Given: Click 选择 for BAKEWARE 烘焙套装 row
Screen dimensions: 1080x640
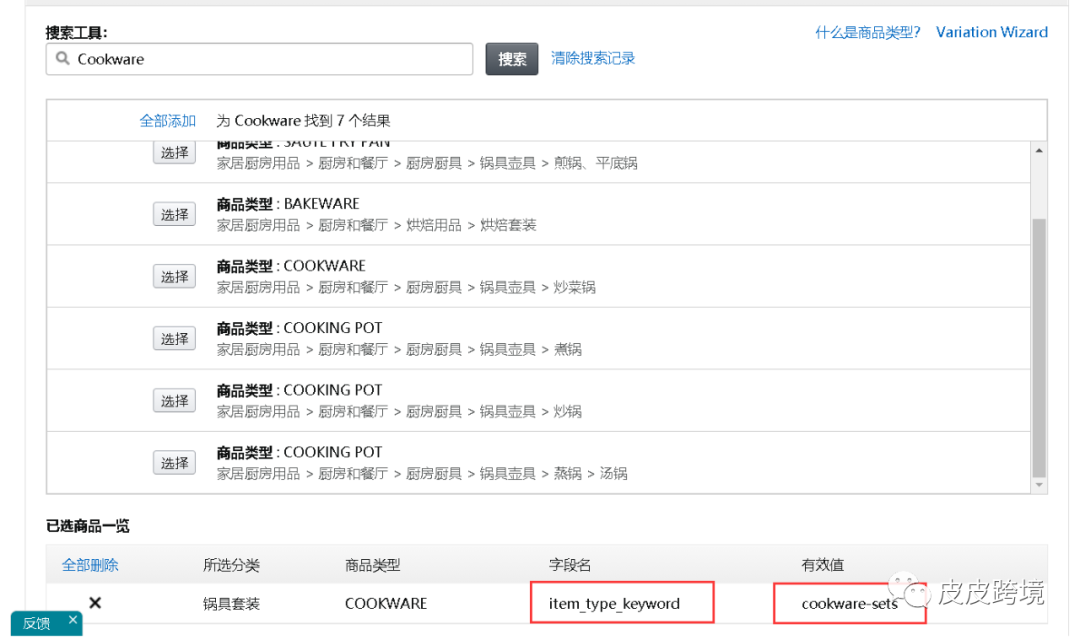Looking at the screenshot, I should pos(174,215).
